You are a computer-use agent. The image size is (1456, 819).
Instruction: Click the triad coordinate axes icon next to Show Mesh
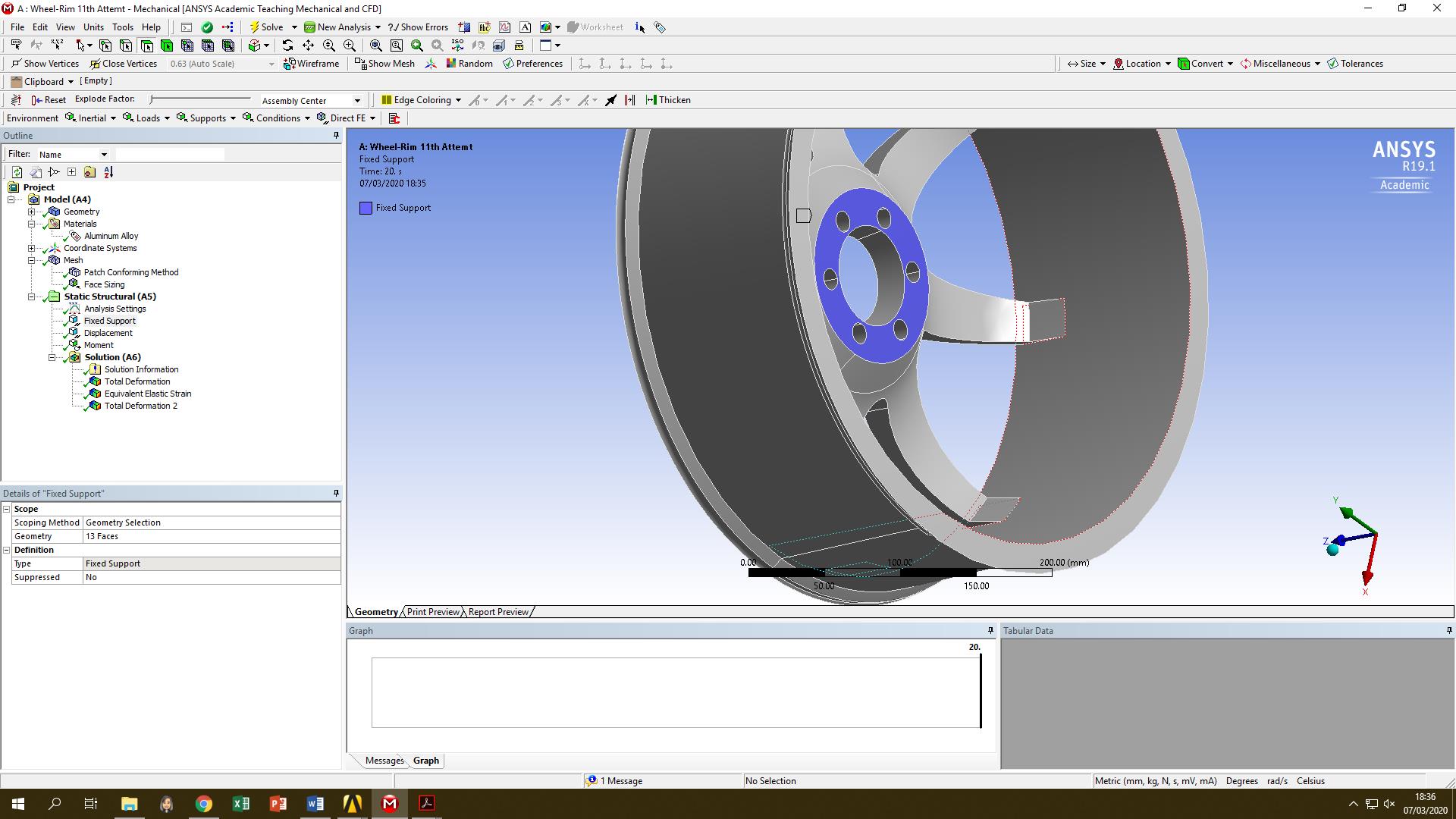click(431, 64)
